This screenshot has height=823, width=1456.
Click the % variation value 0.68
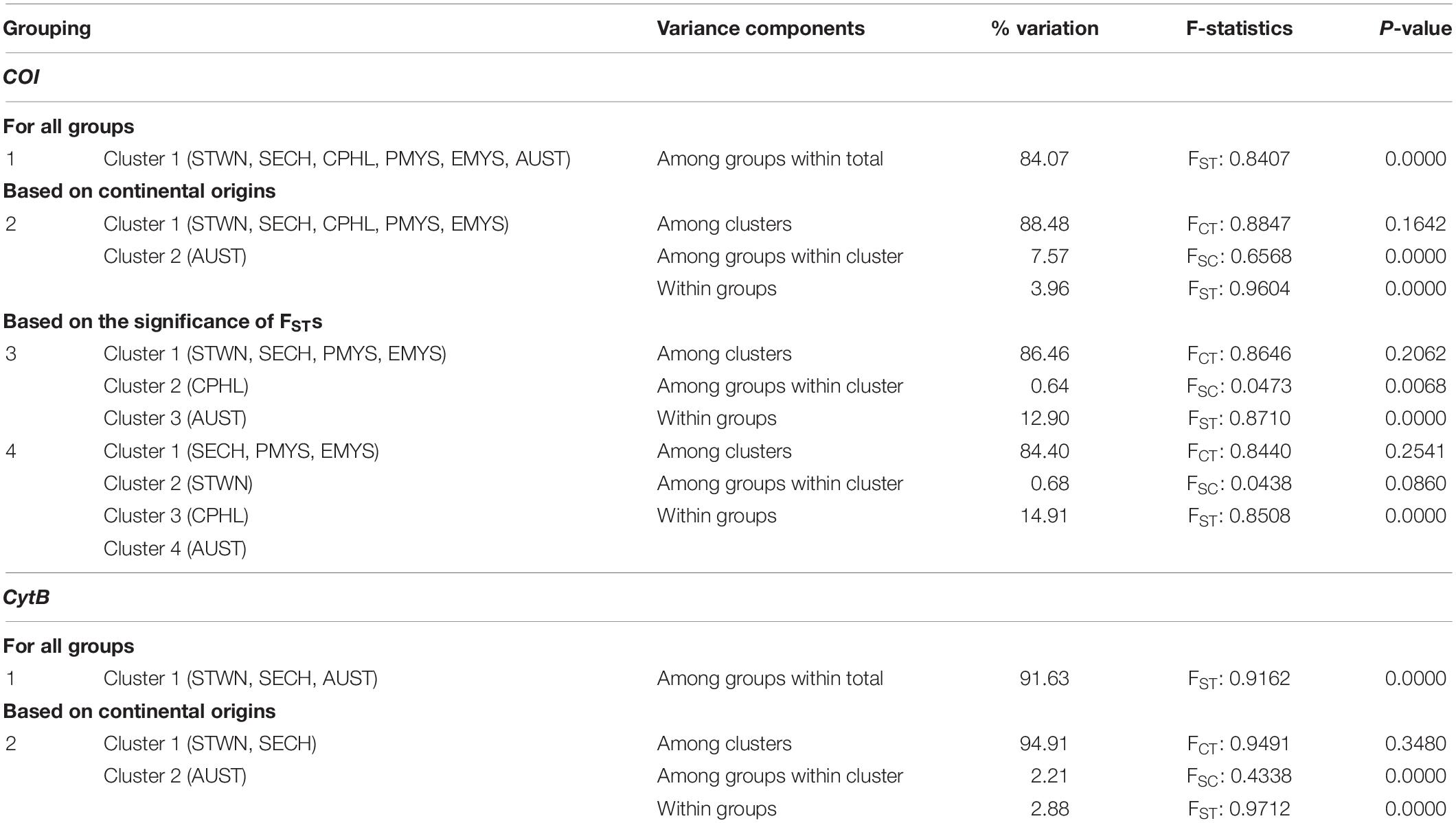tap(1049, 484)
